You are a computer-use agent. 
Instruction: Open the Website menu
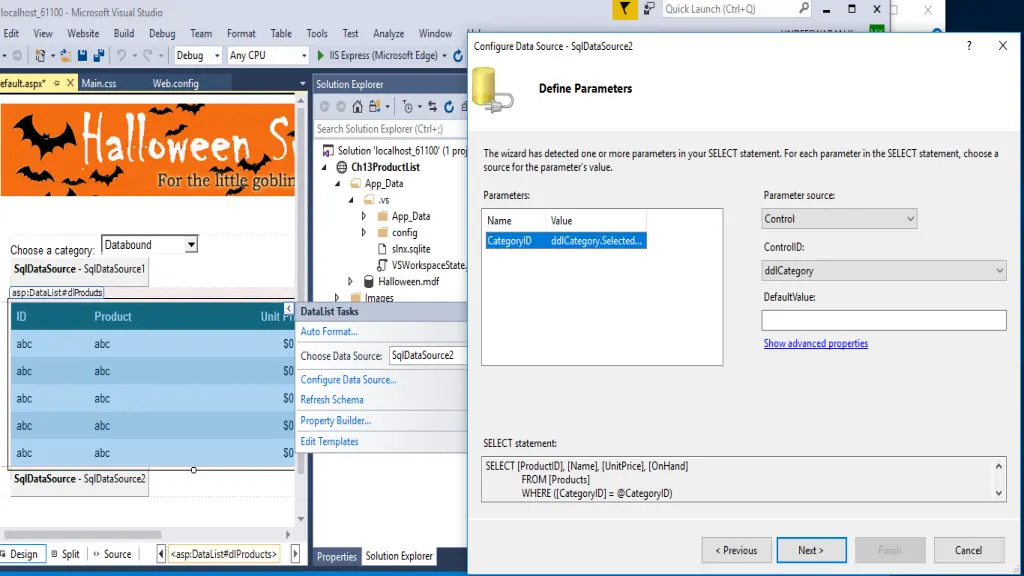(83, 33)
